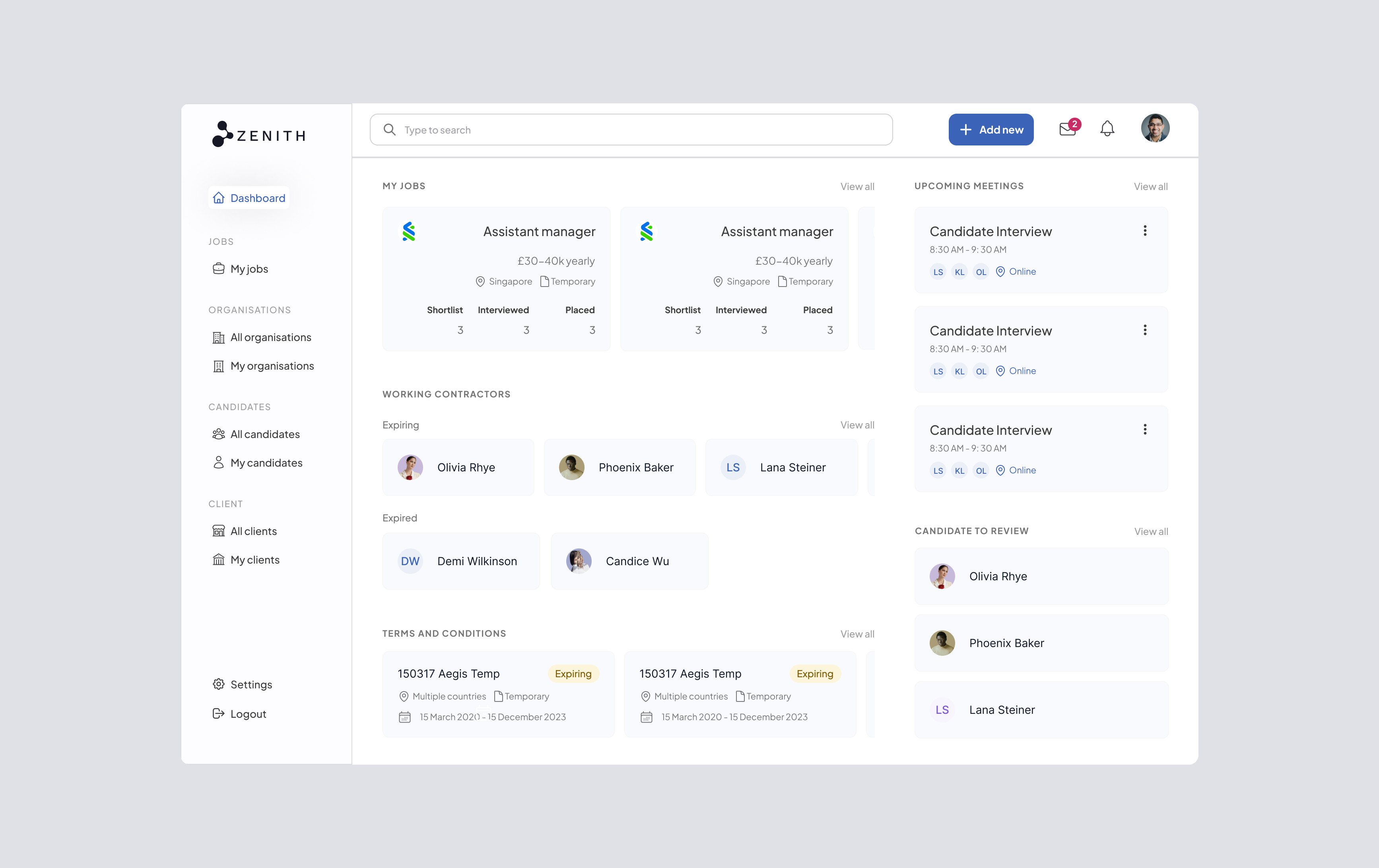Click the search input field
Viewport: 1379px width, 868px height.
(x=631, y=129)
